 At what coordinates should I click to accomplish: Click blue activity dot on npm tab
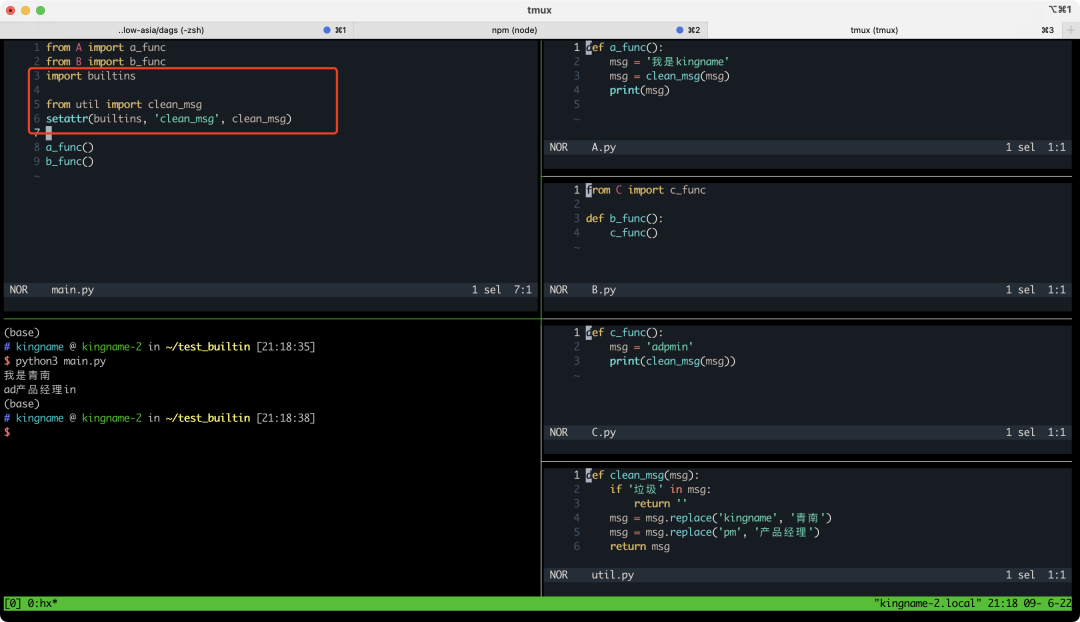click(680, 30)
